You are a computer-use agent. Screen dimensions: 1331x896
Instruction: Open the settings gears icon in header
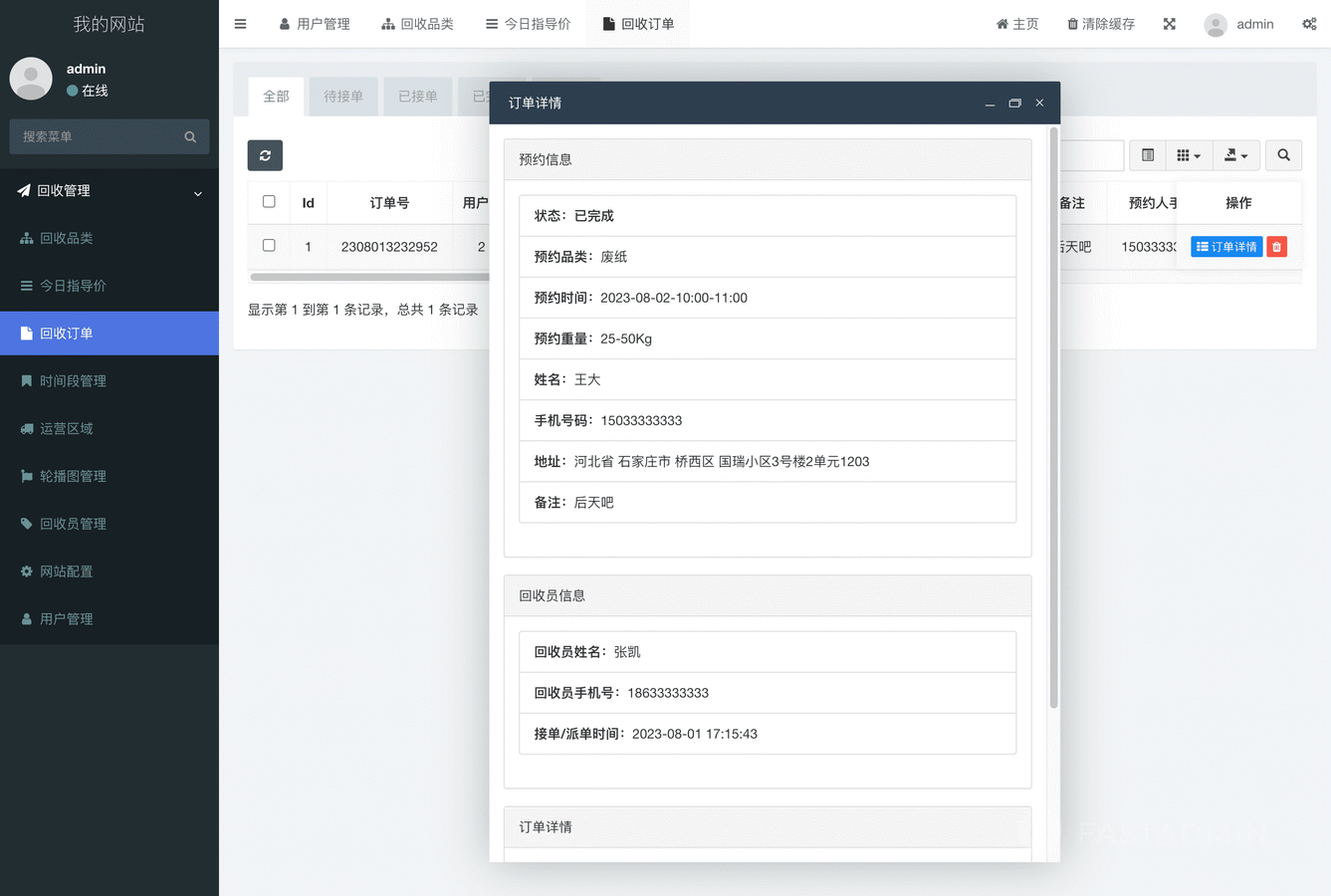coord(1309,24)
